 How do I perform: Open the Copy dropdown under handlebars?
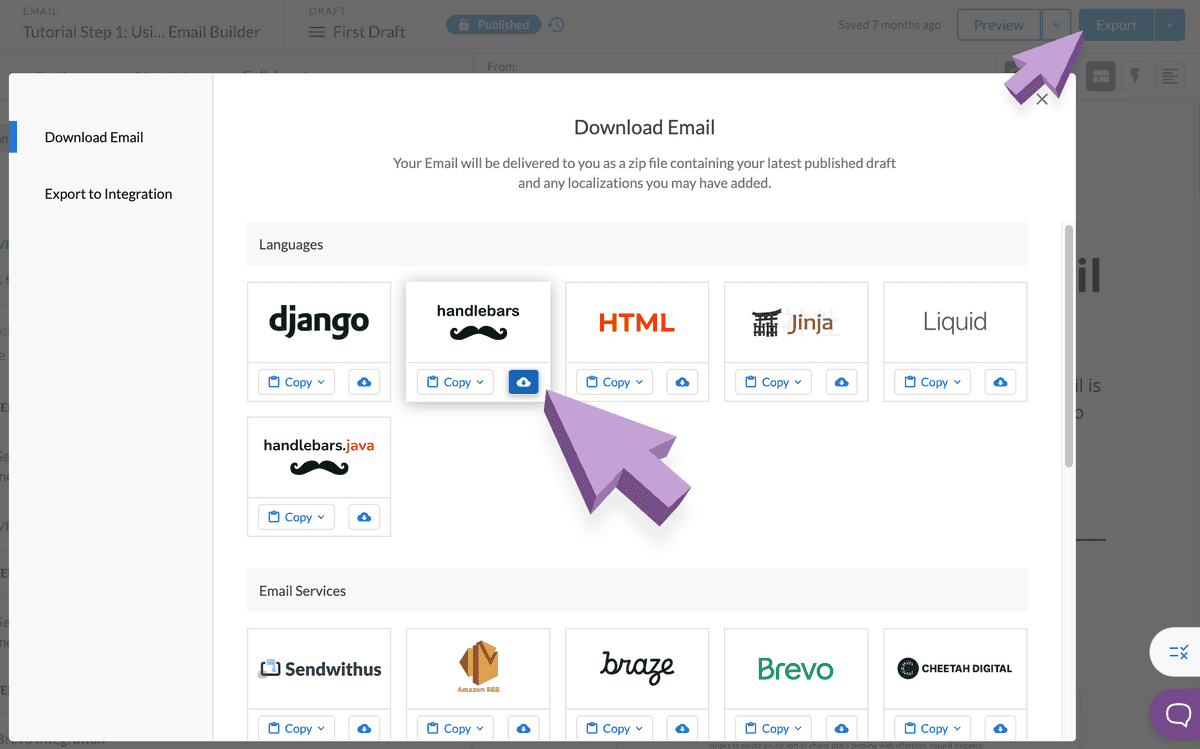pos(456,382)
